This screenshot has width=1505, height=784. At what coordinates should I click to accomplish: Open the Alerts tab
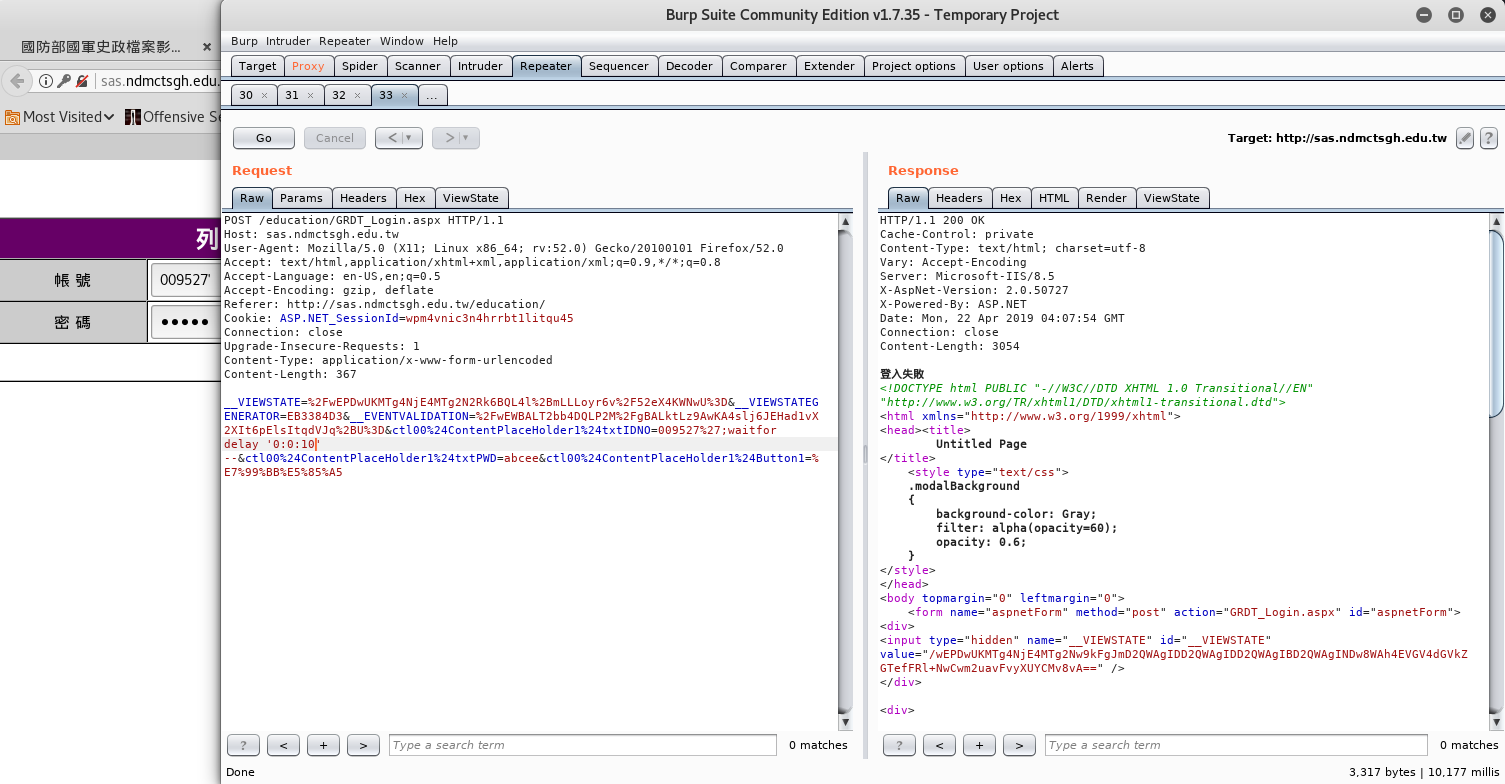point(1077,66)
